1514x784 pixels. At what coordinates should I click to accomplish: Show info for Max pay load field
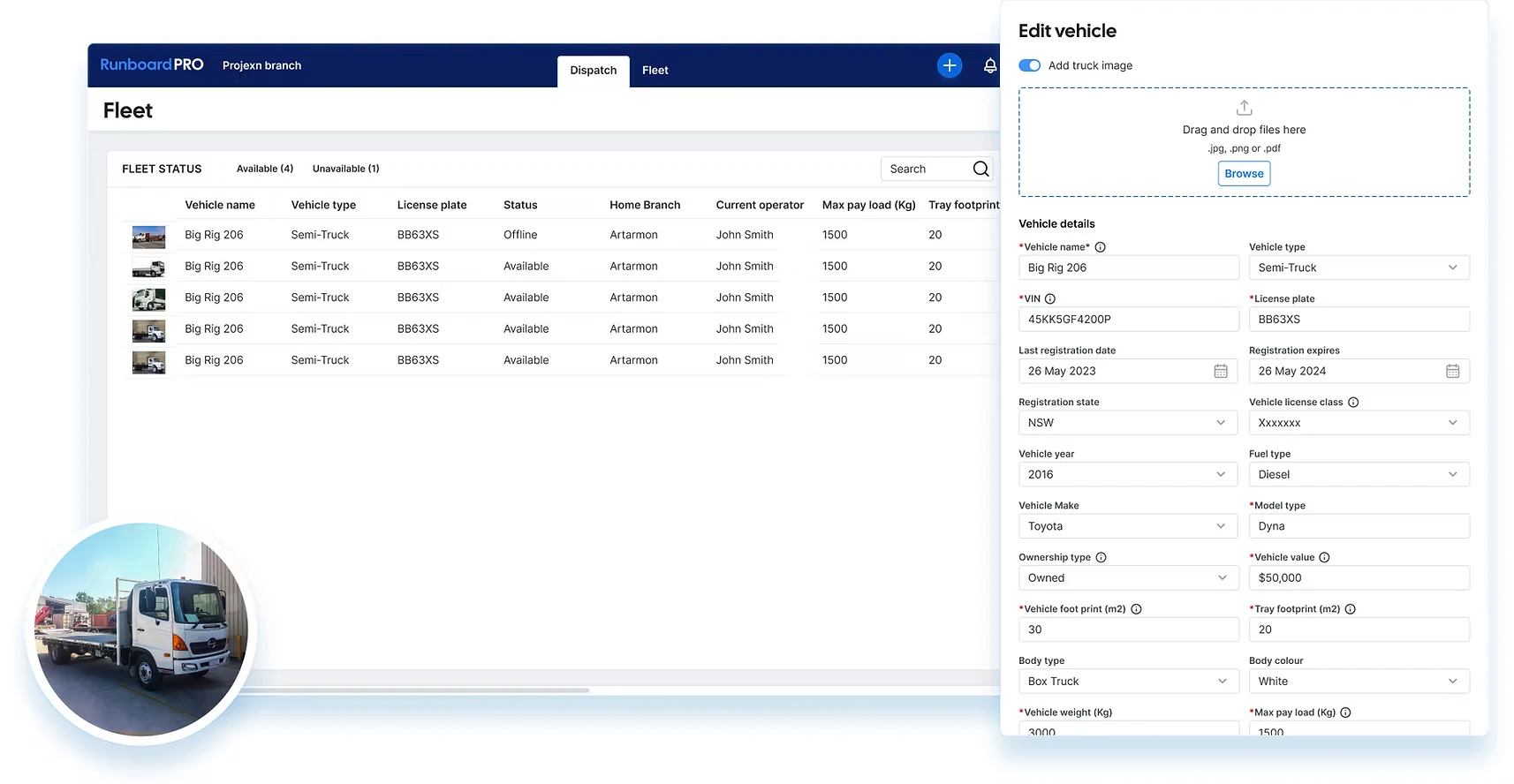[1345, 712]
